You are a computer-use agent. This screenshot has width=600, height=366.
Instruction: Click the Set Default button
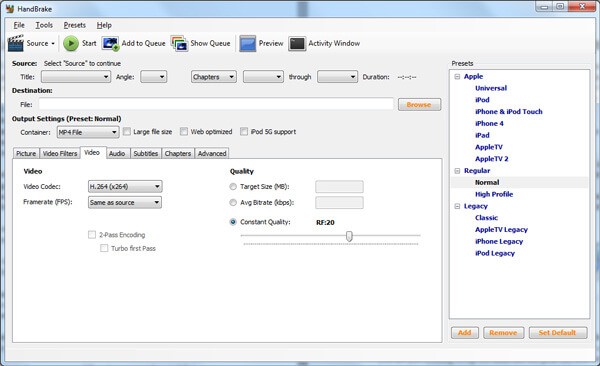[x=558, y=333]
